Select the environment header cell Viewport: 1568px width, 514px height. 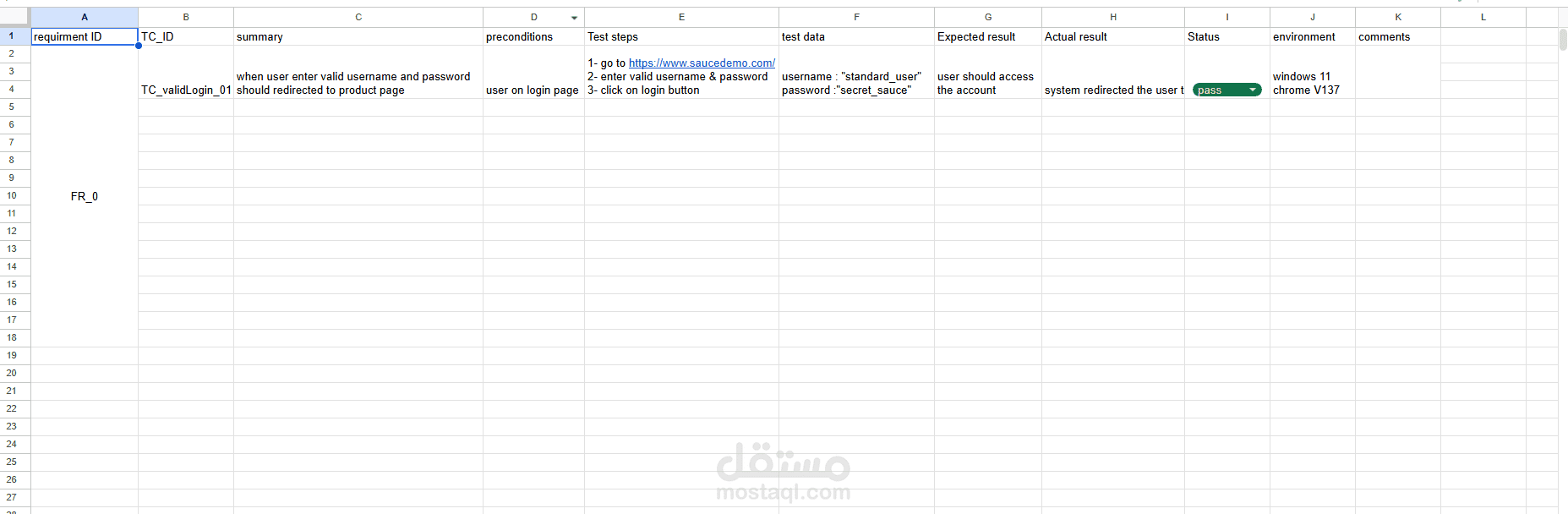click(1313, 36)
